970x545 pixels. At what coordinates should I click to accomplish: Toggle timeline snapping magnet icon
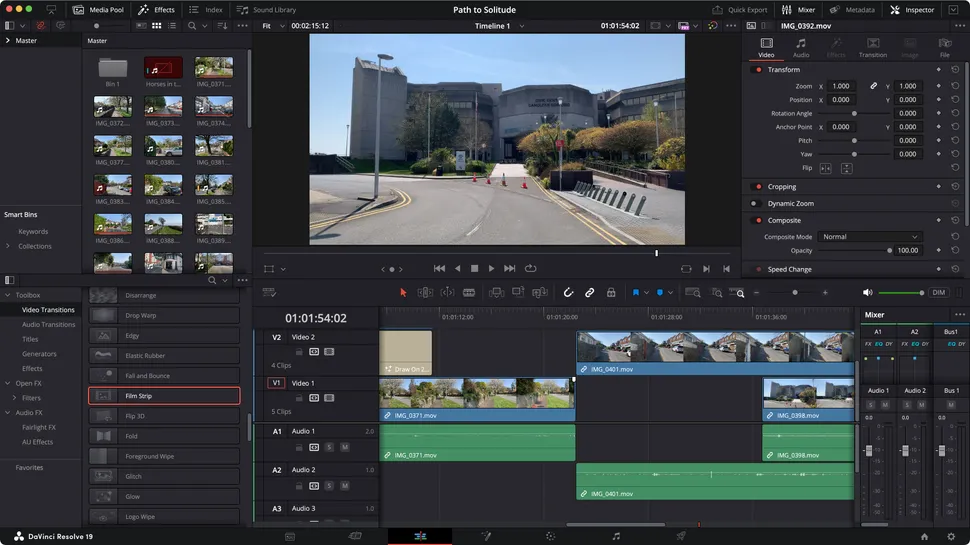568,292
